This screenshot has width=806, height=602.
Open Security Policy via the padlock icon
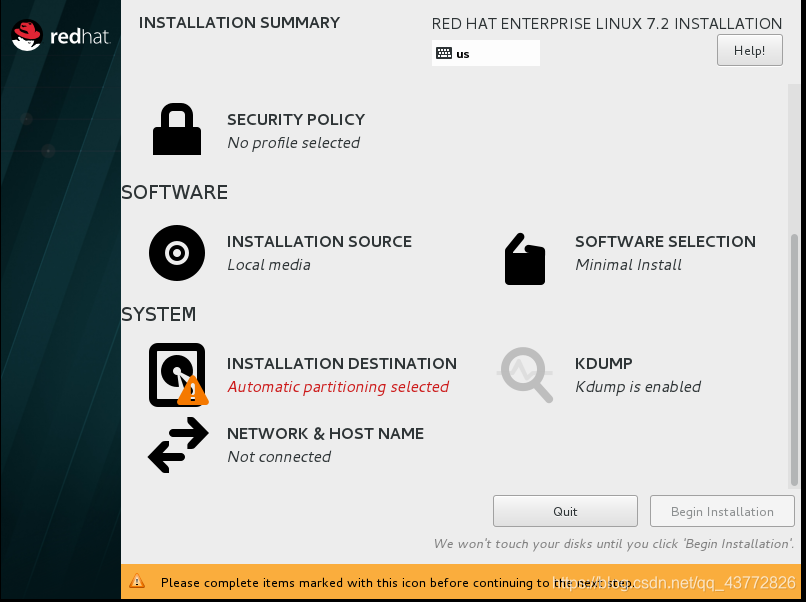[177, 129]
